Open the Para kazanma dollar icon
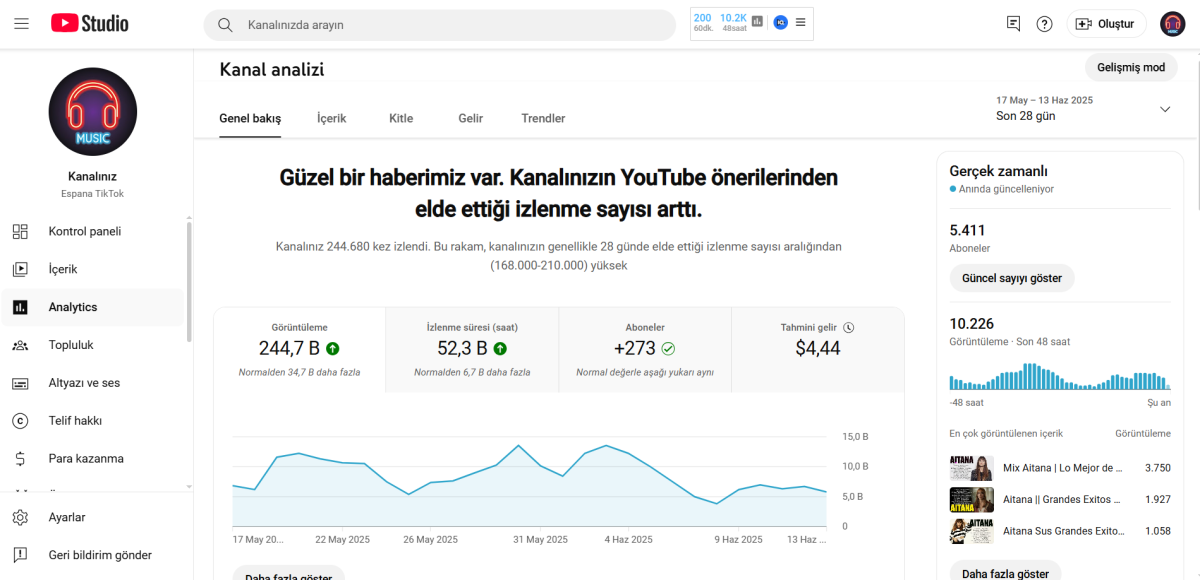The image size is (1200, 580). pyautogui.click(x=20, y=460)
